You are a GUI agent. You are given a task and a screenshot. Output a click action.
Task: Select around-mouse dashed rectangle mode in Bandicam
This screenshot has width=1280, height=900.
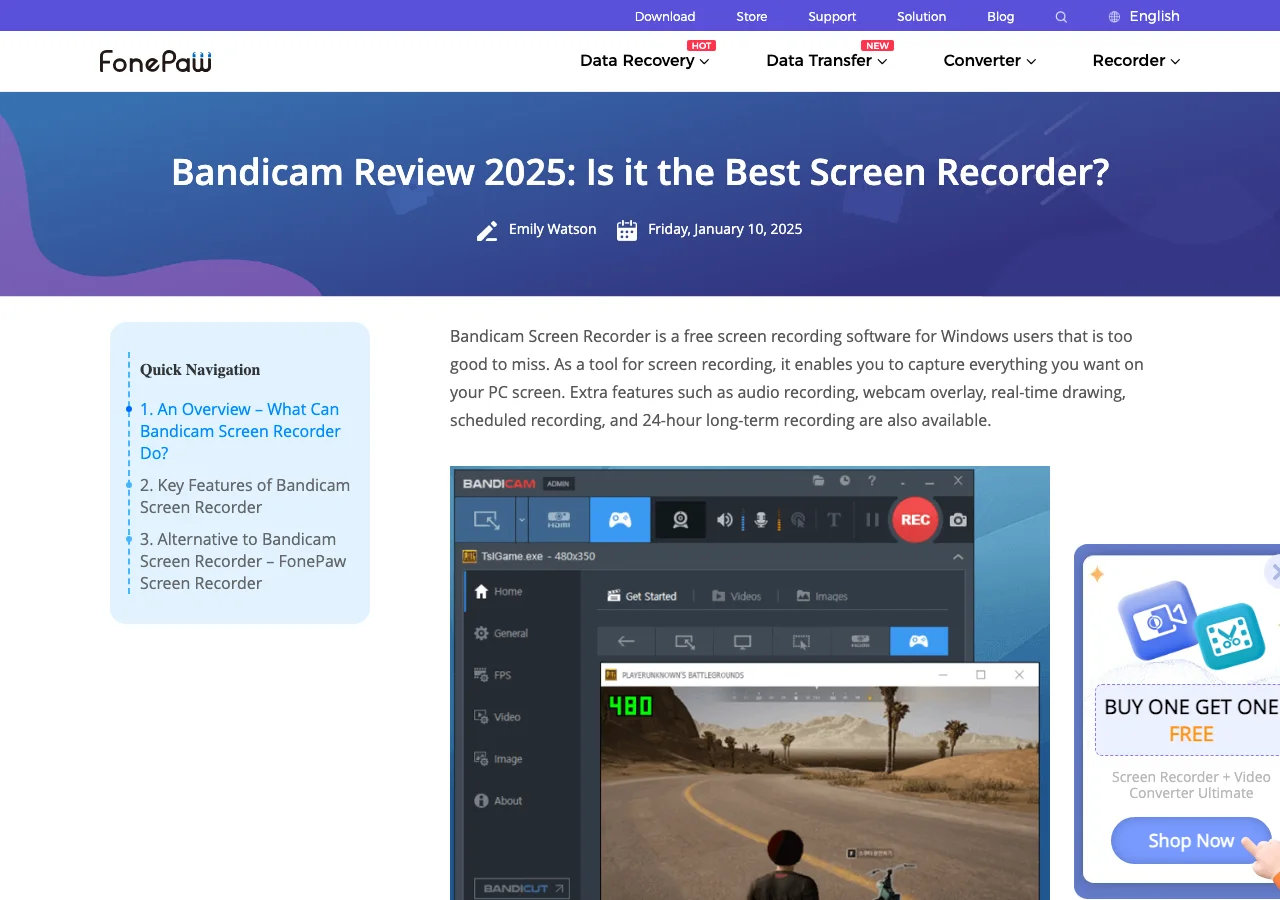[x=801, y=642]
